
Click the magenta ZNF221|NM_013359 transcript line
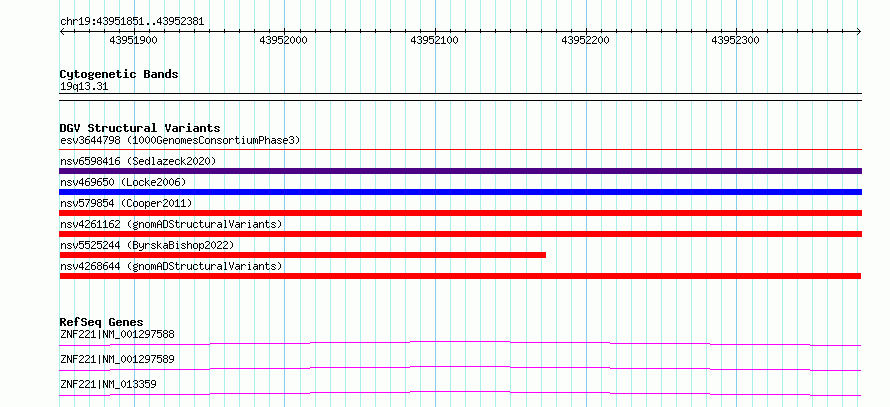coord(460,393)
